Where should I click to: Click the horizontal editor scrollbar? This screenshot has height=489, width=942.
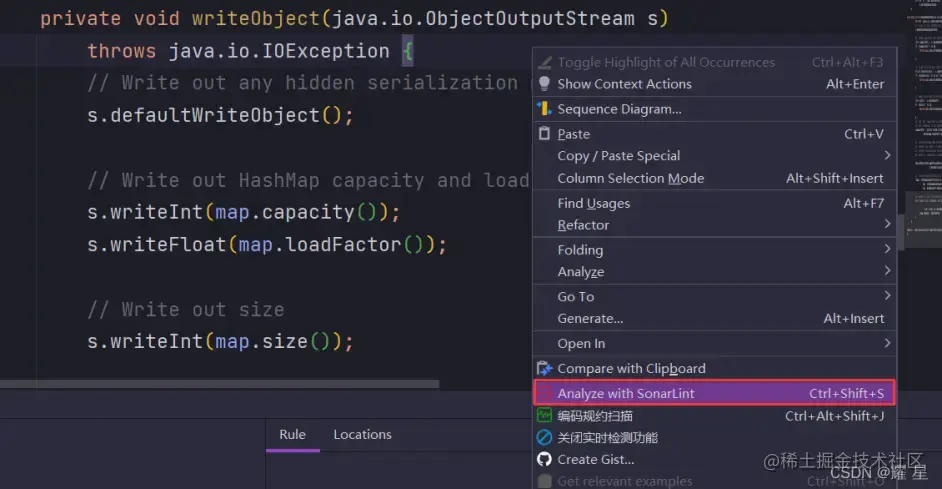(x=219, y=383)
